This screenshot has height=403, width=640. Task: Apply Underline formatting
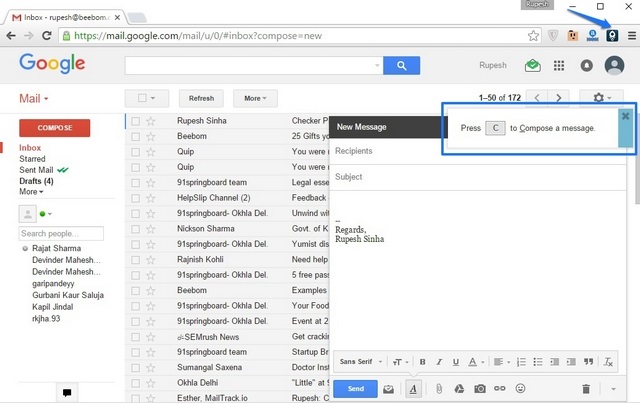point(456,362)
